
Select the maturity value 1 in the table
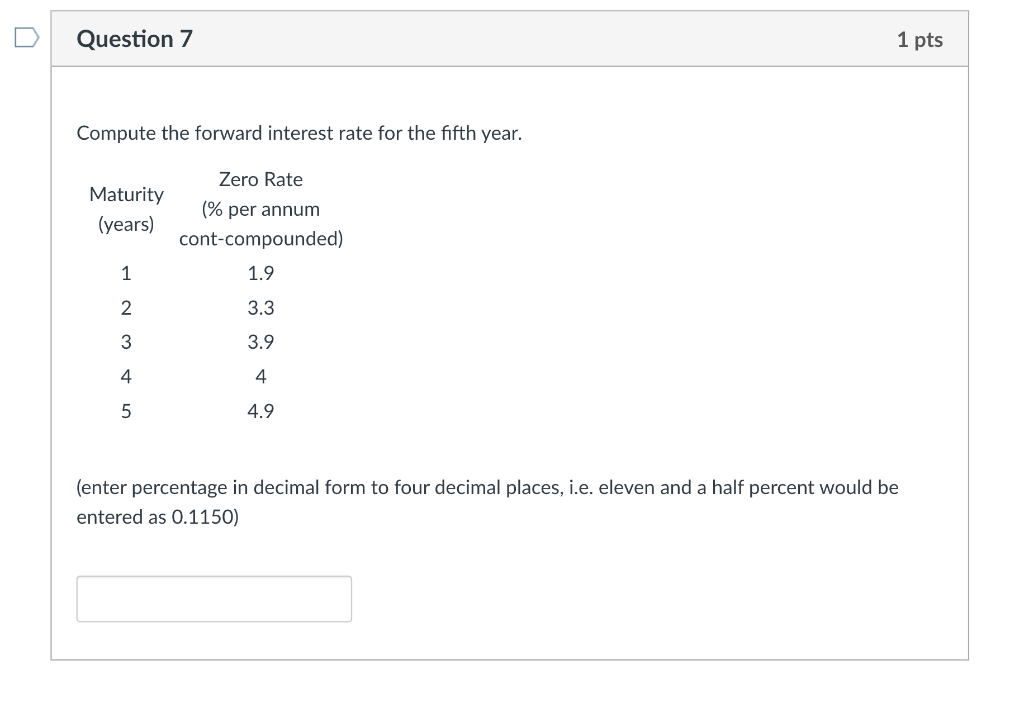click(x=126, y=272)
